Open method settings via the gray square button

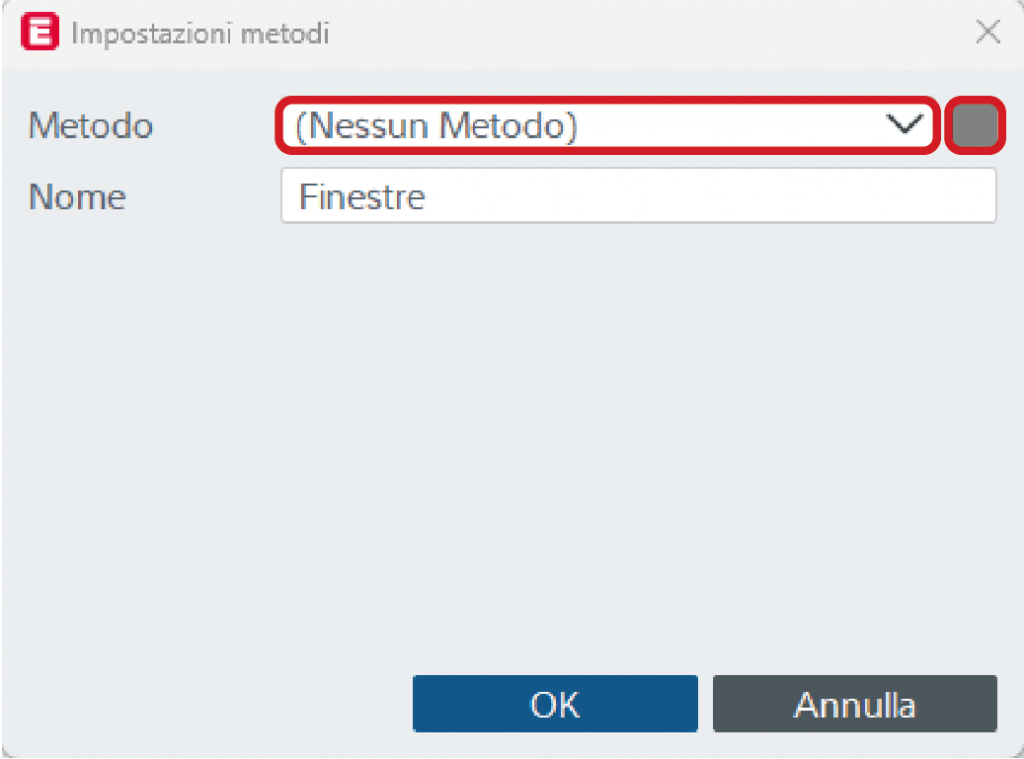(975, 125)
